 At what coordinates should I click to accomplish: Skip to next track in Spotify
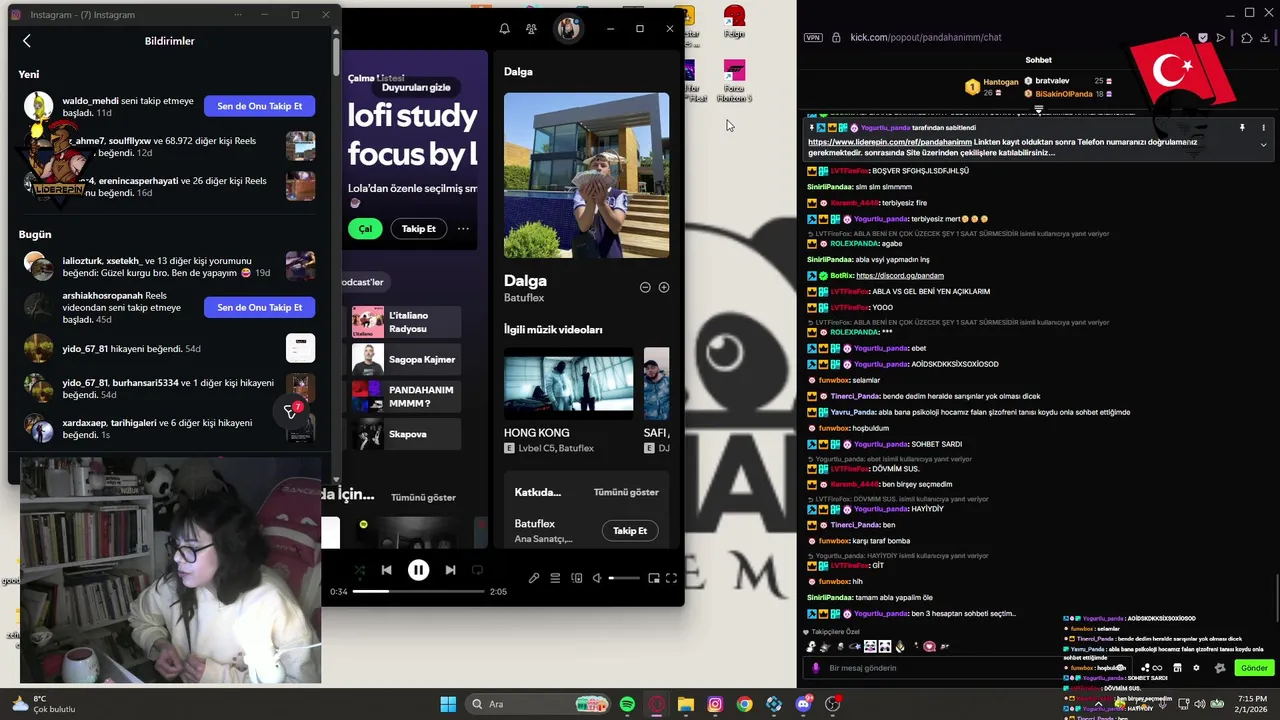point(450,570)
